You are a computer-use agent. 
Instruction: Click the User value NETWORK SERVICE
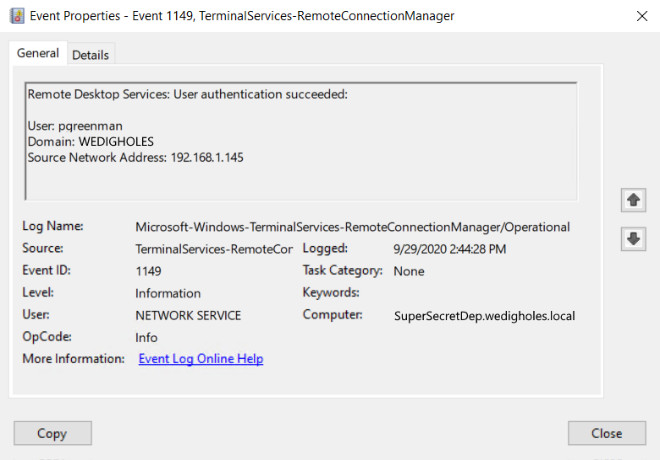[188, 315]
